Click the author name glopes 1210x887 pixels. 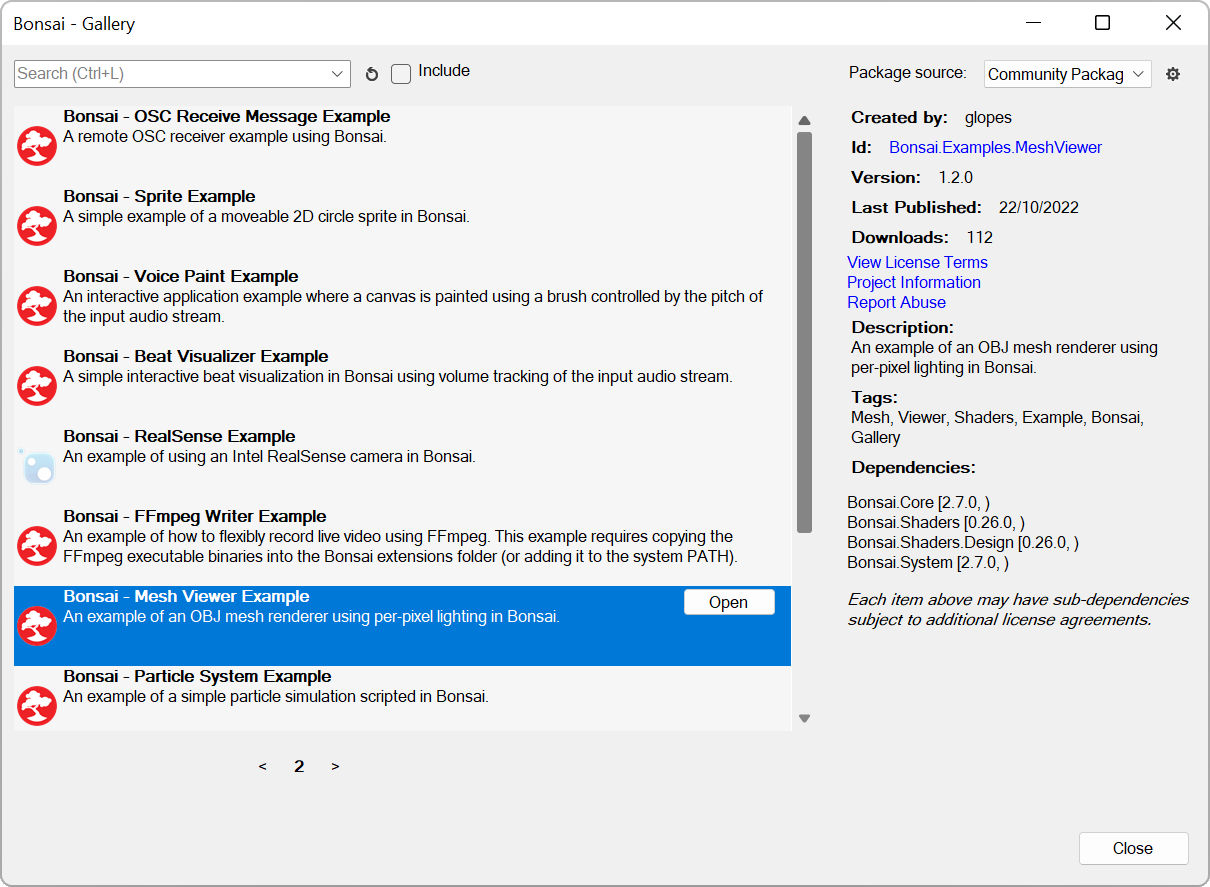click(x=988, y=118)
